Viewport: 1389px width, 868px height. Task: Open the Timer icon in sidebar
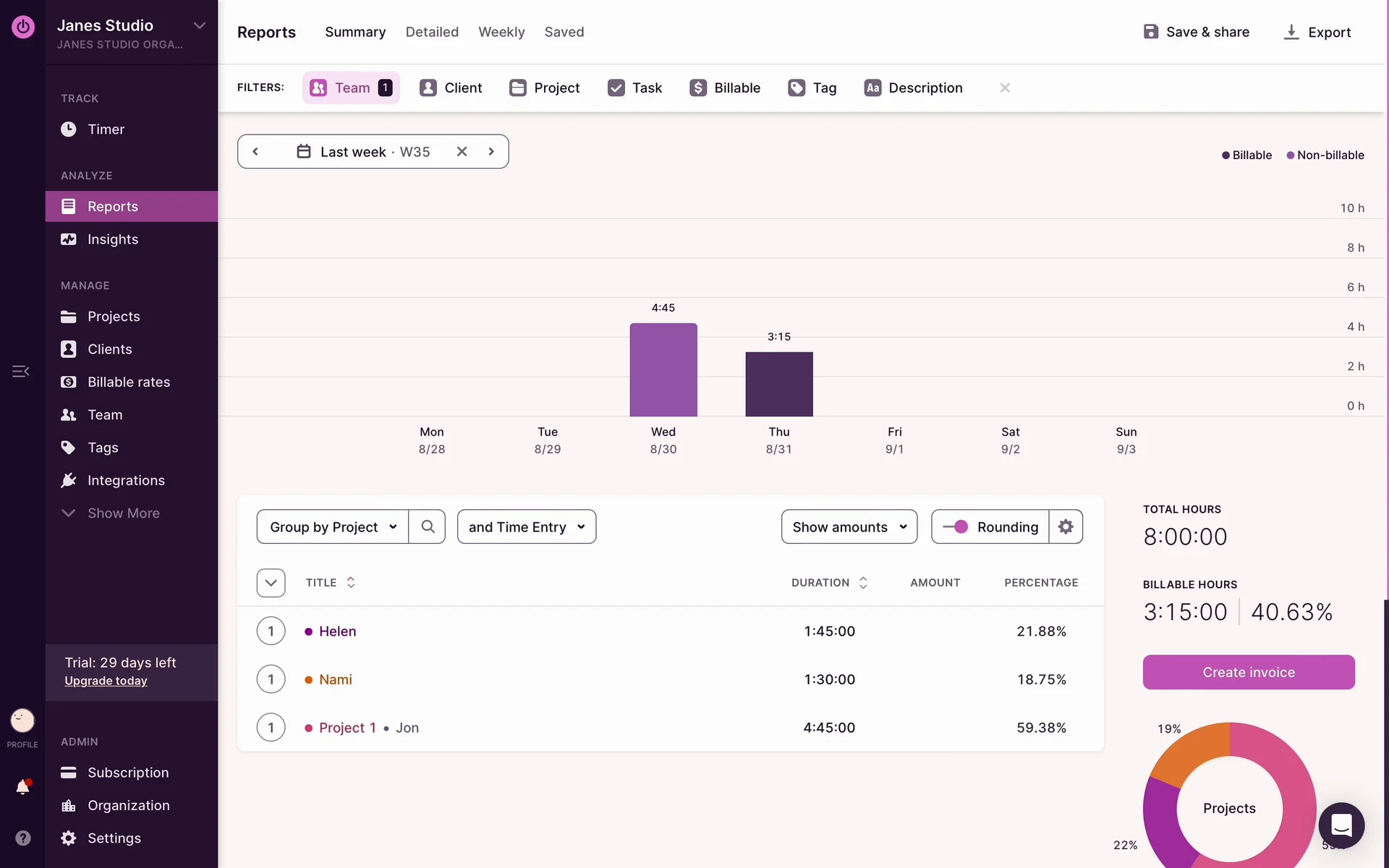click(68, 129)
